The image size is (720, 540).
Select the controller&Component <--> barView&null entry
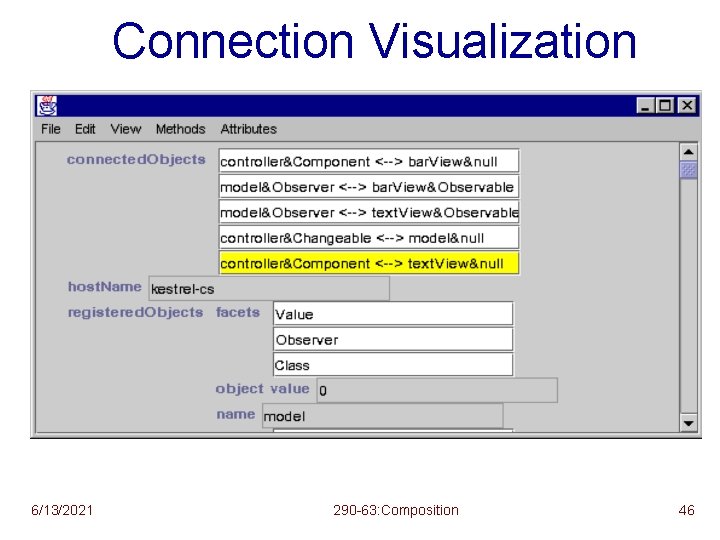(369, 161)
